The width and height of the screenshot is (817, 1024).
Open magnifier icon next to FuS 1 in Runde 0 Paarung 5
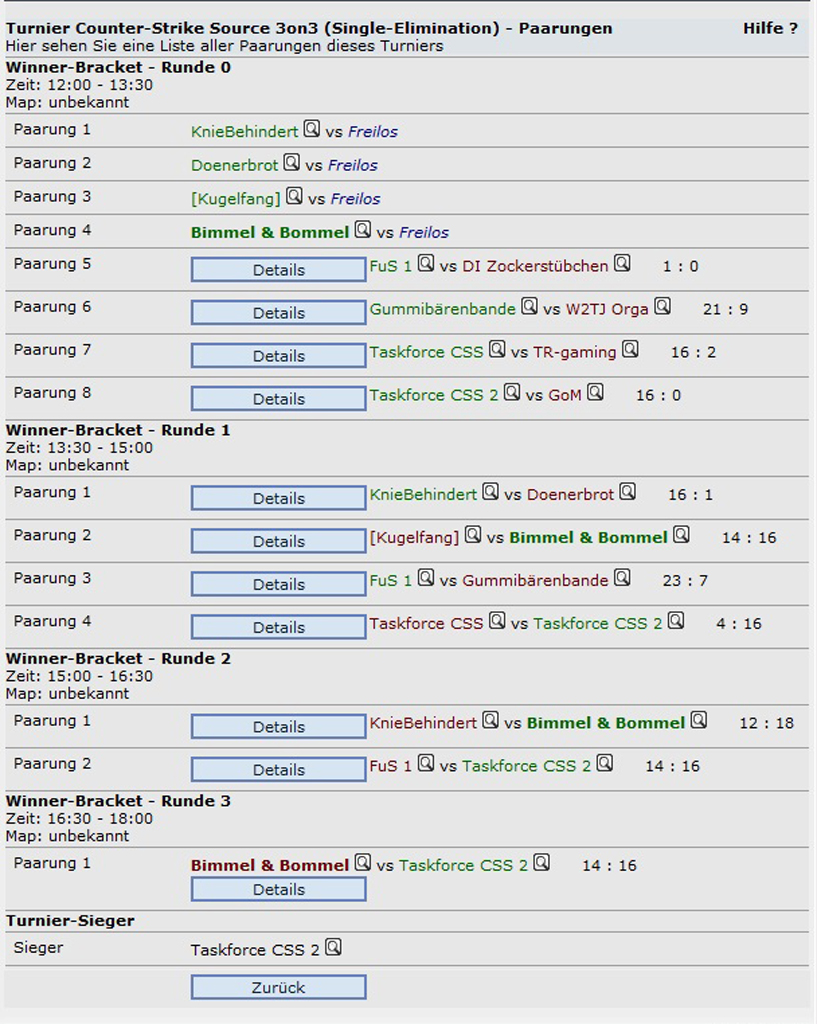[x=426, y=263]
